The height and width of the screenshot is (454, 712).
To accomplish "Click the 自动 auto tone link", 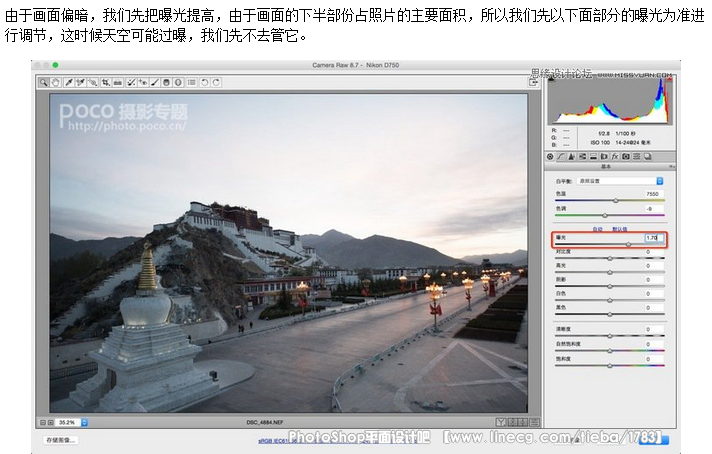I will pos(597,229).
